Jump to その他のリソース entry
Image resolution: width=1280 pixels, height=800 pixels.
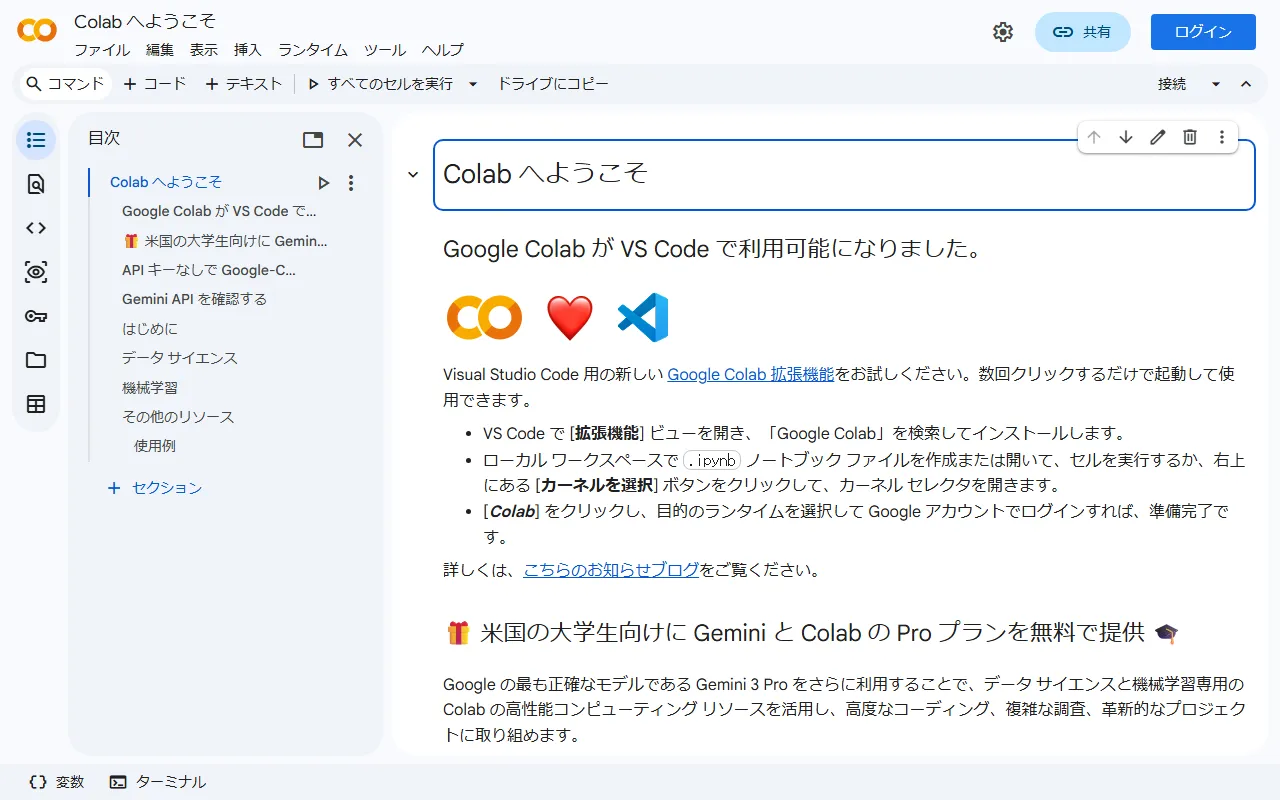(178, 417)
